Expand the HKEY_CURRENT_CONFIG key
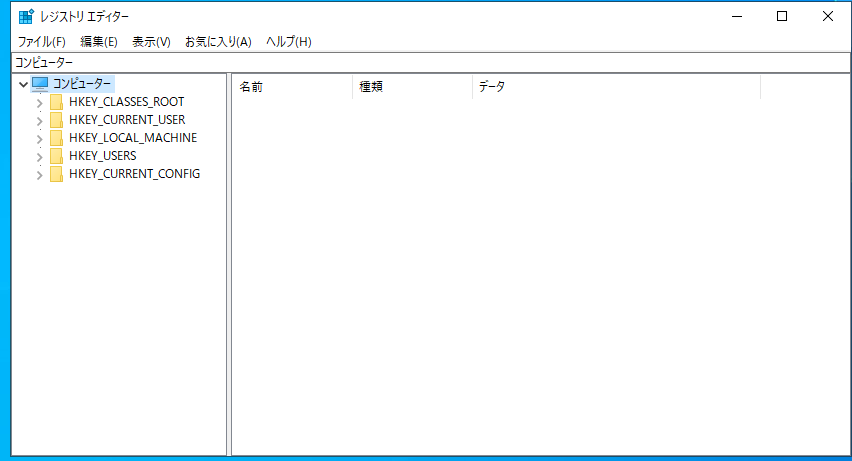Screen dimensions: 852x461 pyautogui.click(x=40, y=174)
